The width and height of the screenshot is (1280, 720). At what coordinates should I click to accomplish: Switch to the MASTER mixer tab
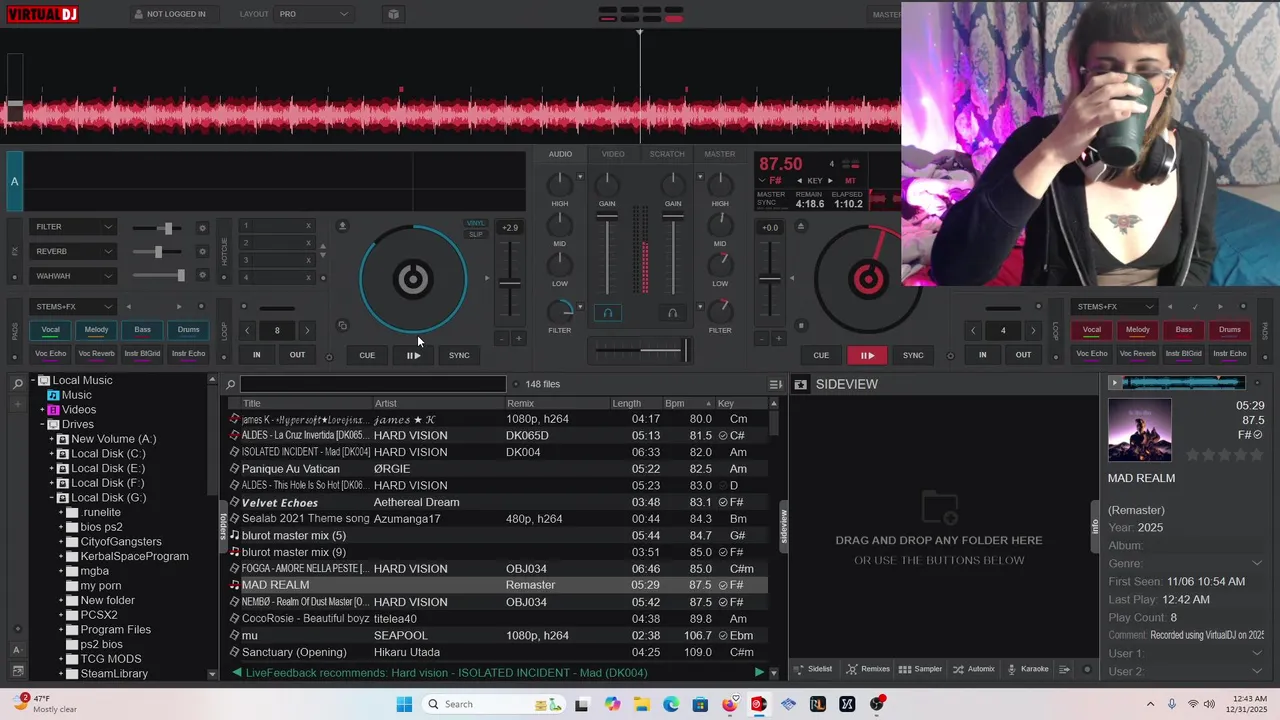click(x=719, y=154)
